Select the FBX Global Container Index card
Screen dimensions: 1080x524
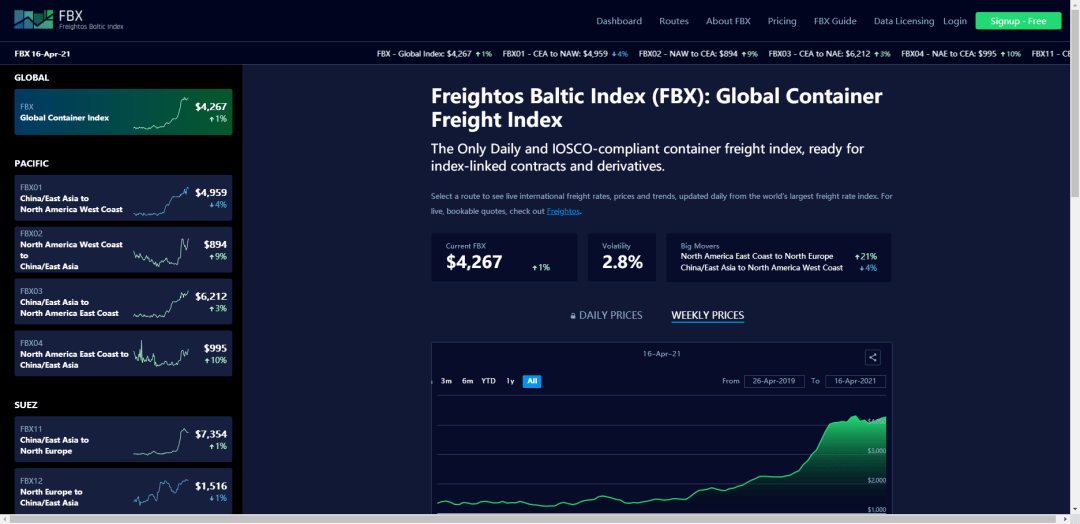(123, 112)
